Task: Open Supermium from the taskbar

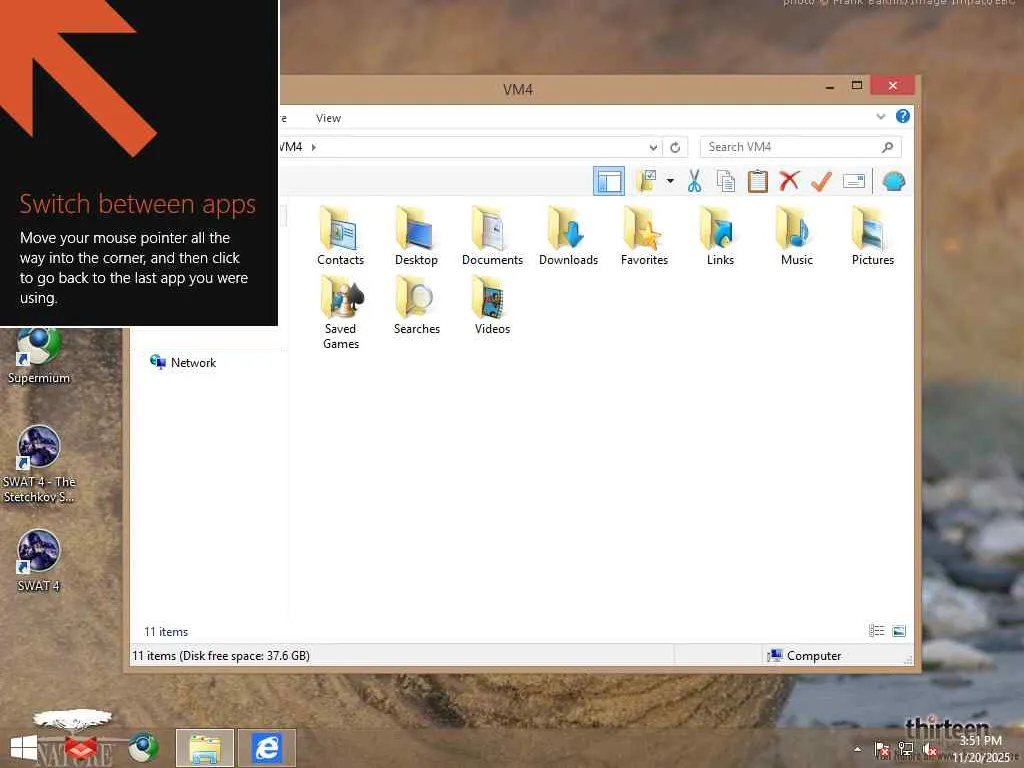Action: (x=142, y=748)
